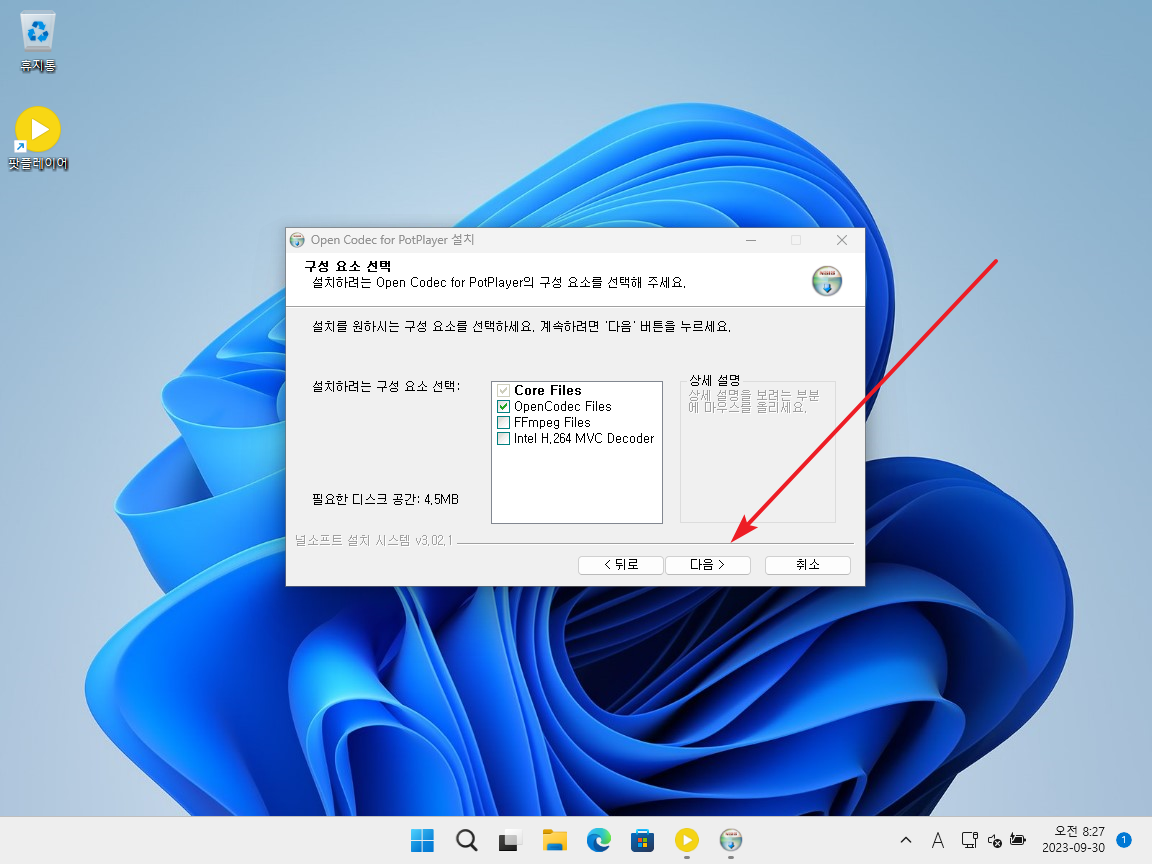
Task: Click '널소프트 설치 시스템 v3.02.1' text
Action: pos(374,541)
